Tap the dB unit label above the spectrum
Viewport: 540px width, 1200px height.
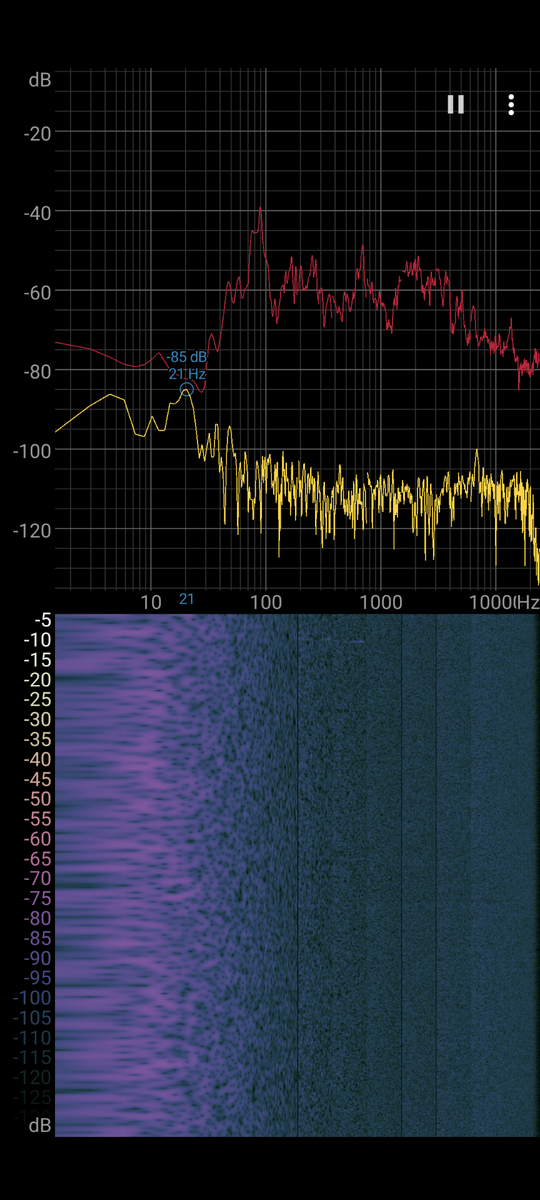41,80
